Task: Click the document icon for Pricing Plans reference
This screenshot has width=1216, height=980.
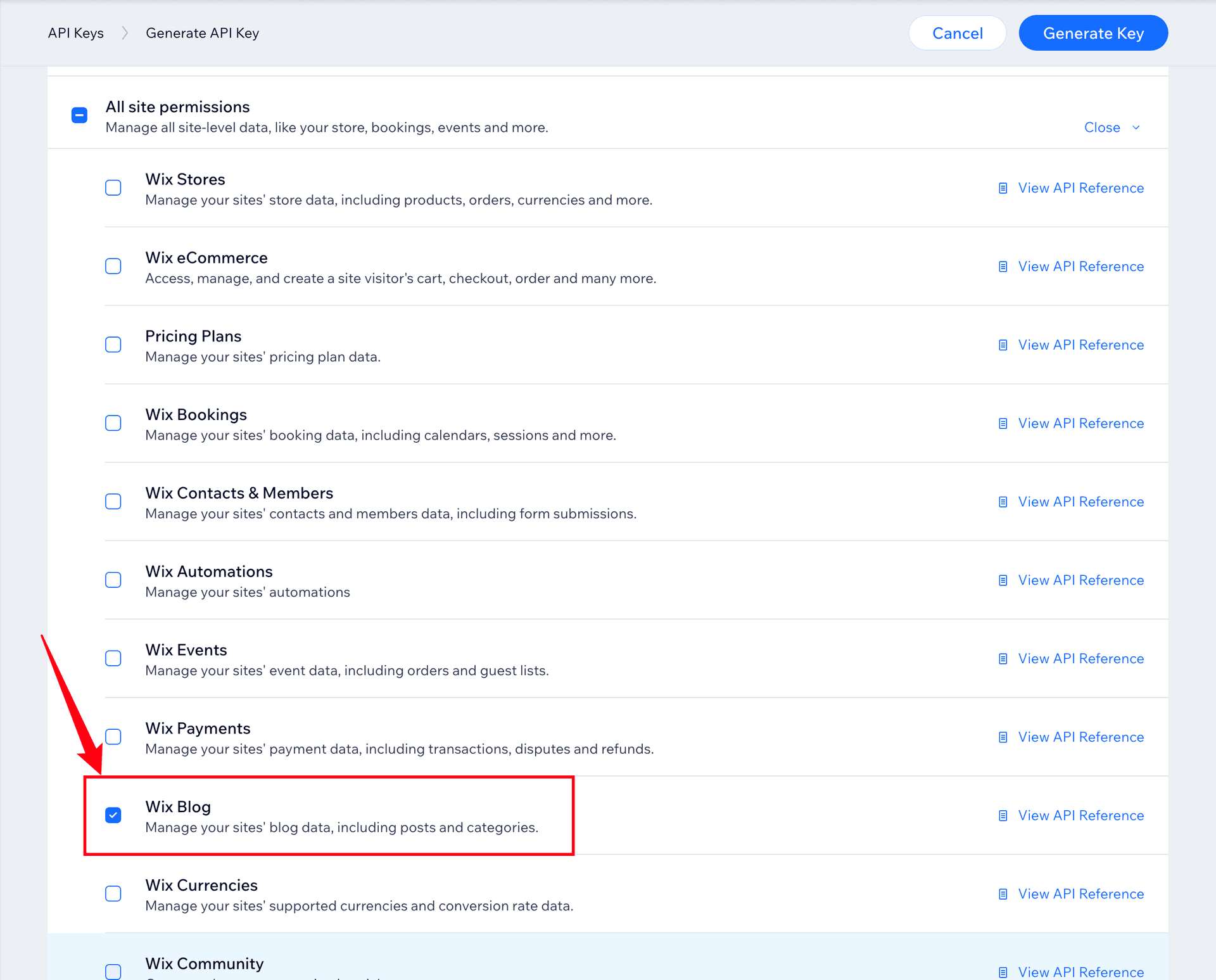Action: point(1003,345)
